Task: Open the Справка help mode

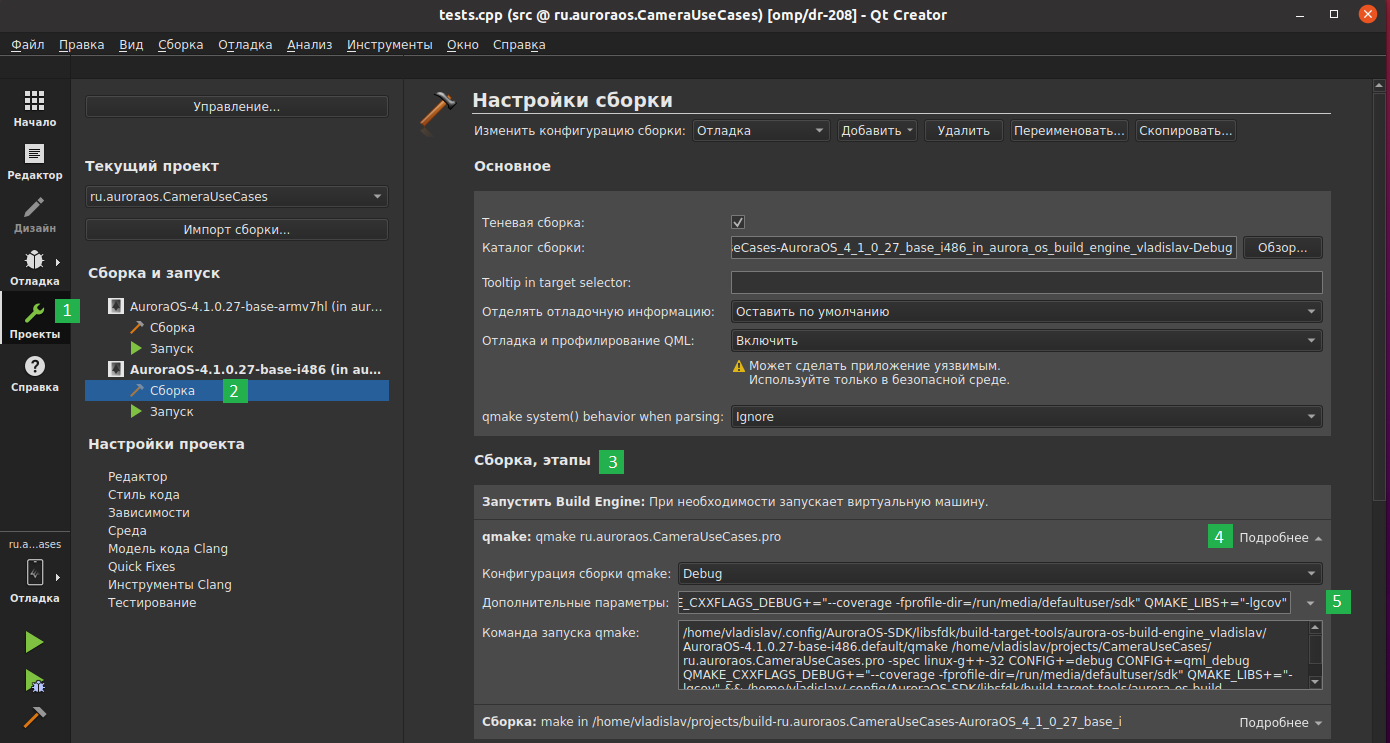Action: (x=34, y=373)
